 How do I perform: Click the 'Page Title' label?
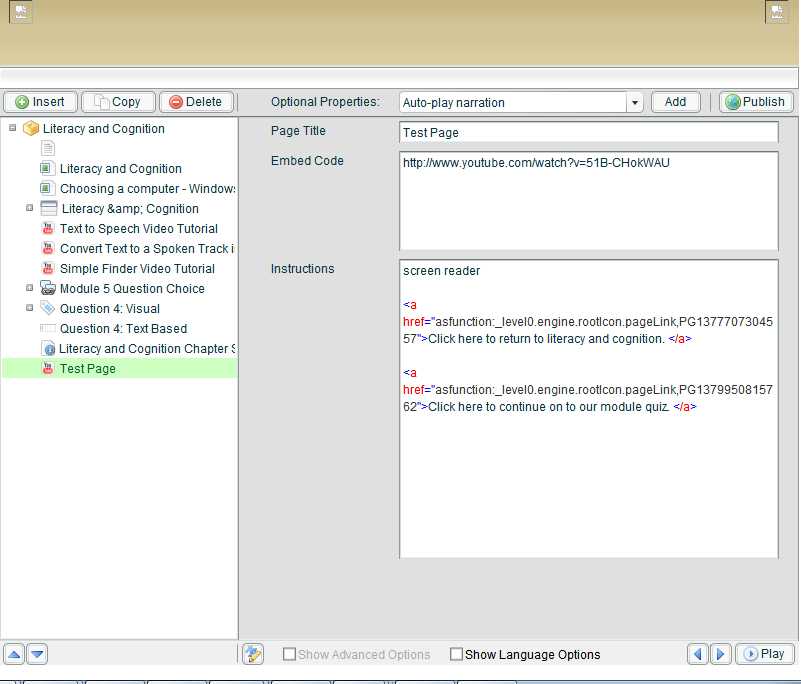pos(298,131)
